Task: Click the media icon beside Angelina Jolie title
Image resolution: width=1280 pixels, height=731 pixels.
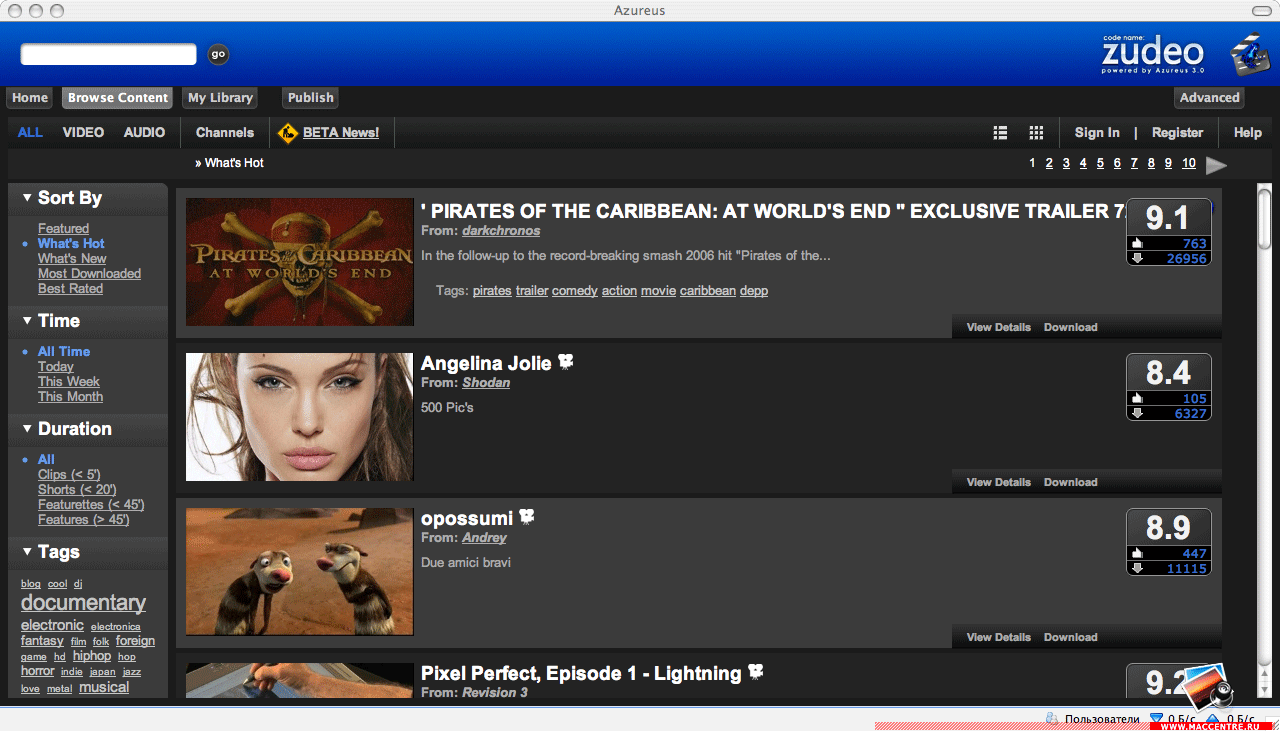Action: coord(566,362)
